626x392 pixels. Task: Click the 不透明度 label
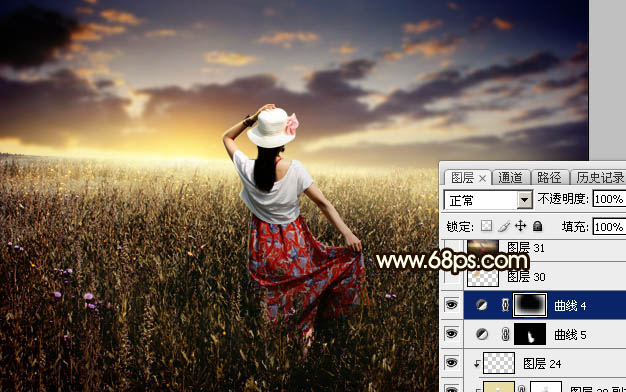[563, 199]
